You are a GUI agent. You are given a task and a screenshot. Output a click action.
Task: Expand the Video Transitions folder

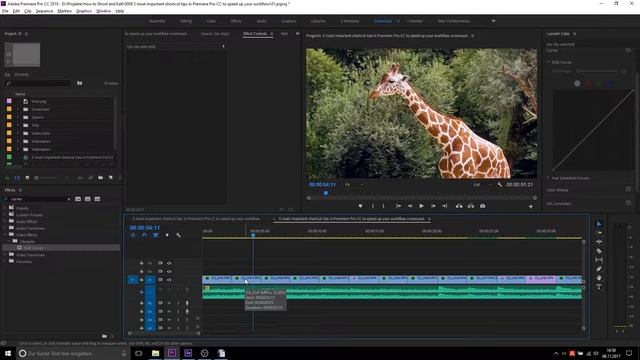[x=5, y=255]
